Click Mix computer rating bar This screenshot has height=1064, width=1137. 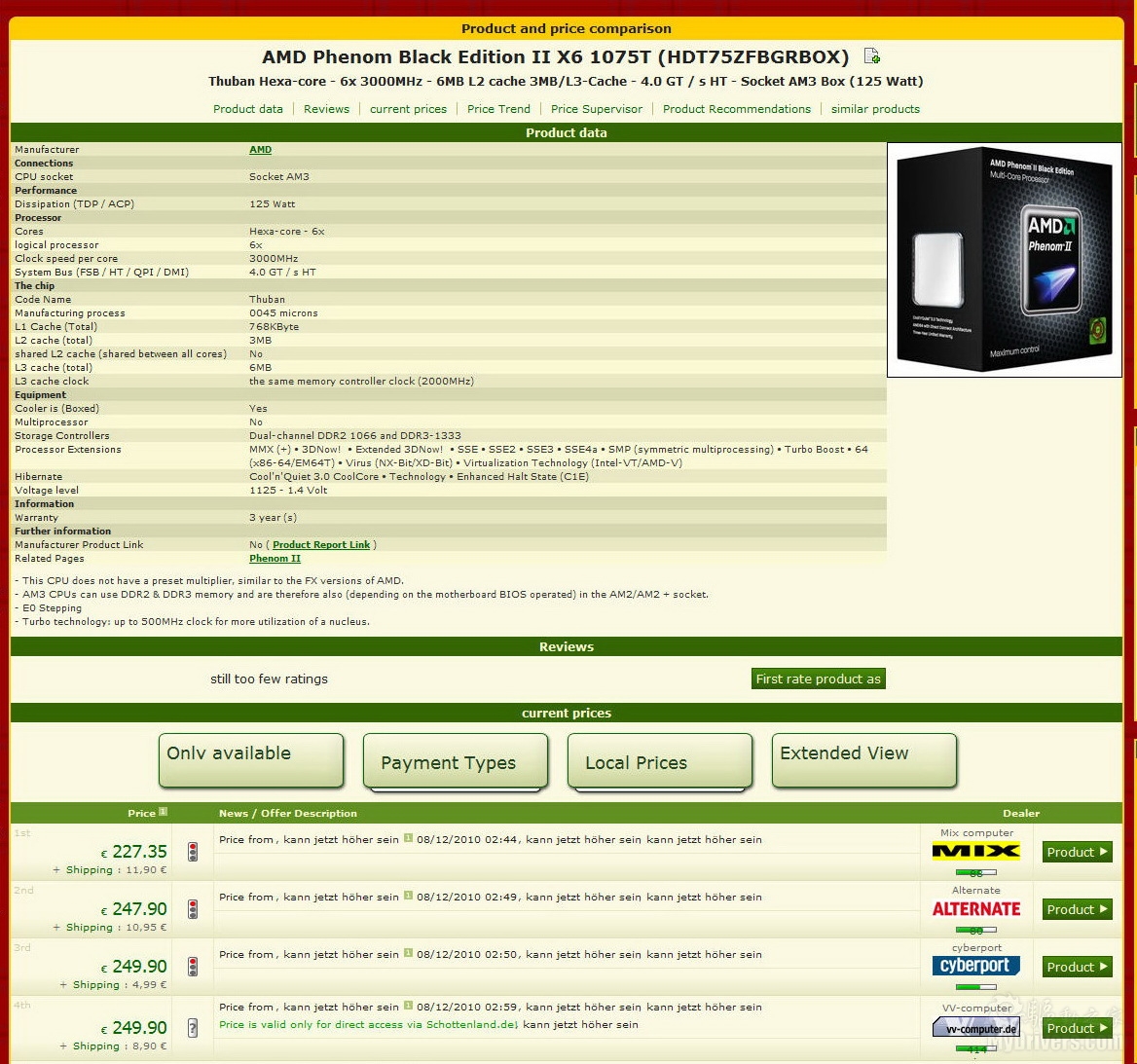(976, 872)
